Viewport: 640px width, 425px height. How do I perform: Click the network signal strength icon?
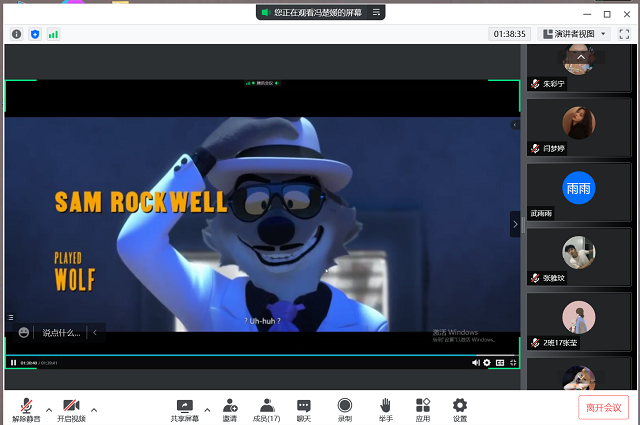tap(53, 34)
